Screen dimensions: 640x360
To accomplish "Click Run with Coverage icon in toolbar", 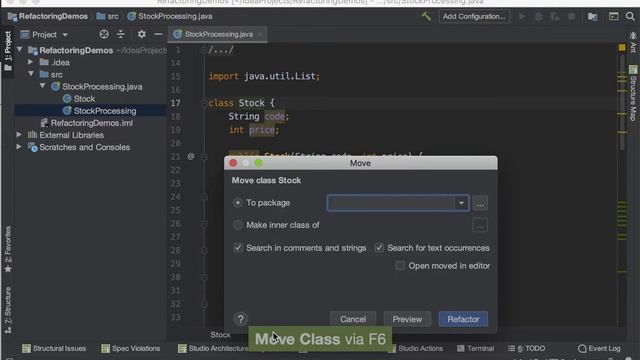I will (x=555, y=17).
